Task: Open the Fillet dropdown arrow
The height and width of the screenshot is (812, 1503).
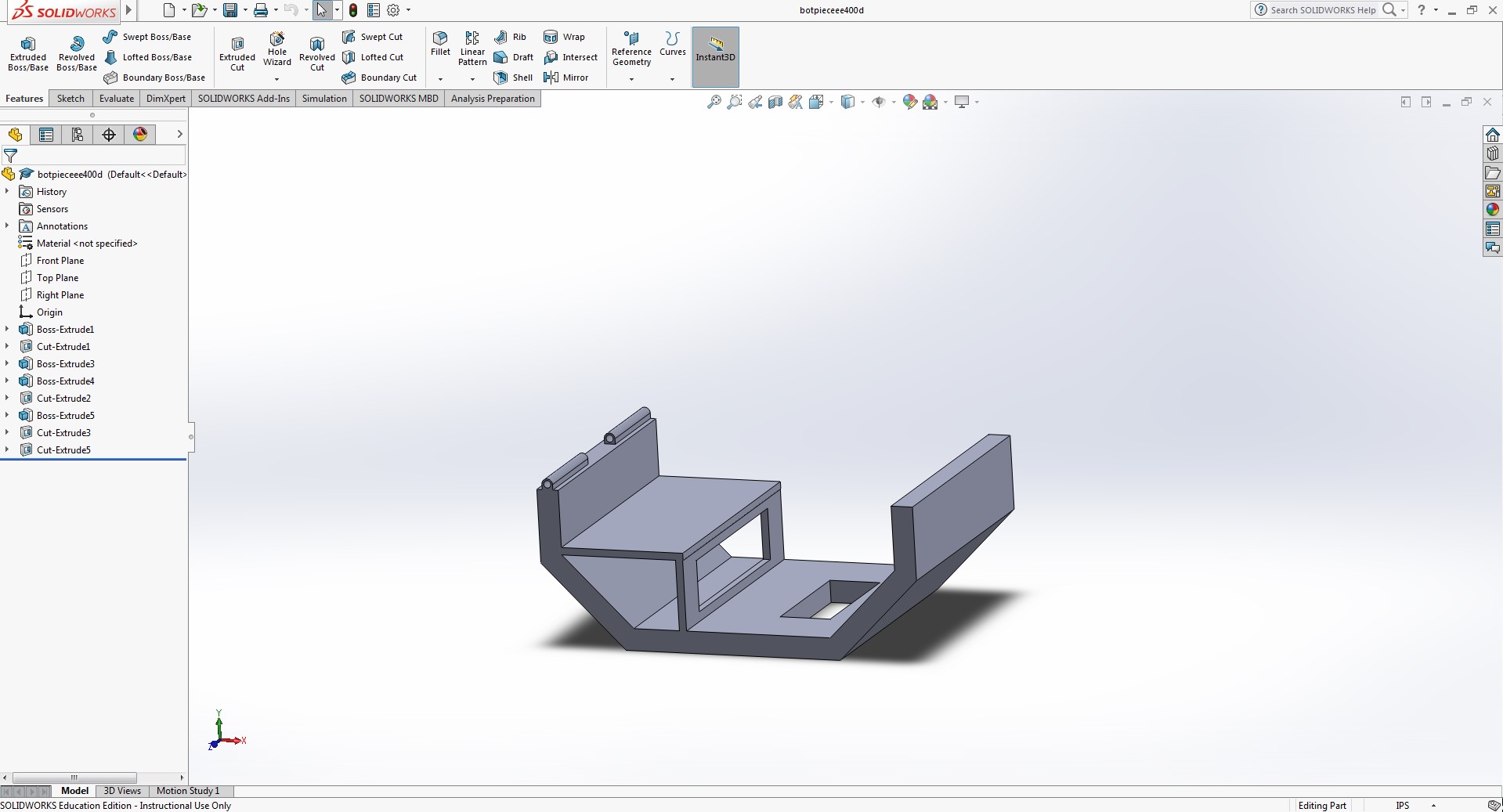Action: [x=440, y=79]
